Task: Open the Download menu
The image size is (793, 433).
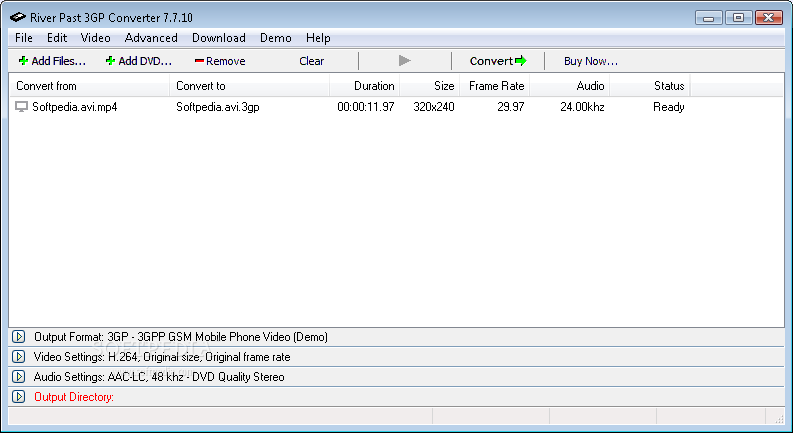Action: pos(219,38)
